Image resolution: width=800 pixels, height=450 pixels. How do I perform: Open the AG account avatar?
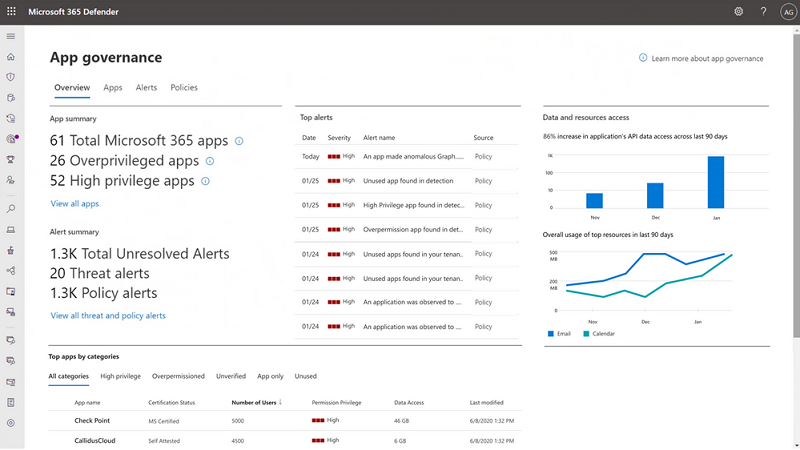point(788,12)
